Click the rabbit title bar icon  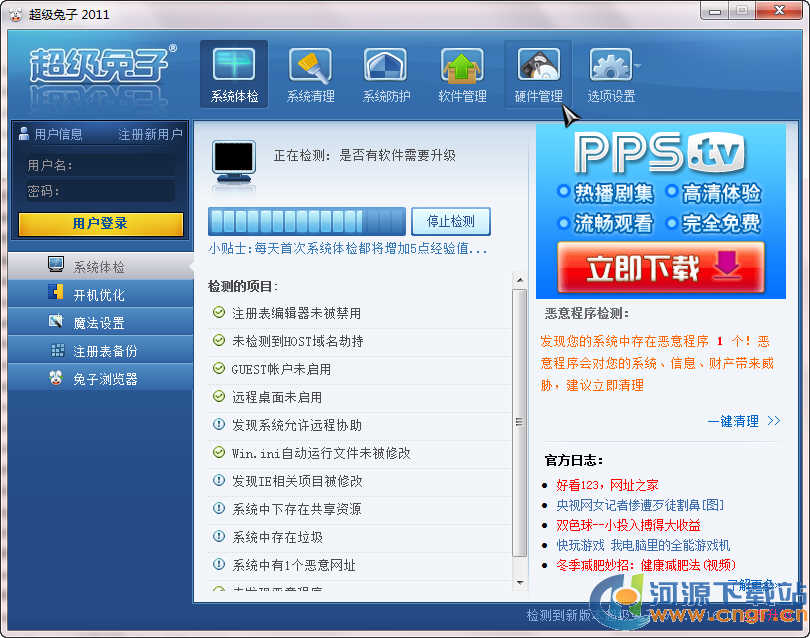[x=16, y=14]
